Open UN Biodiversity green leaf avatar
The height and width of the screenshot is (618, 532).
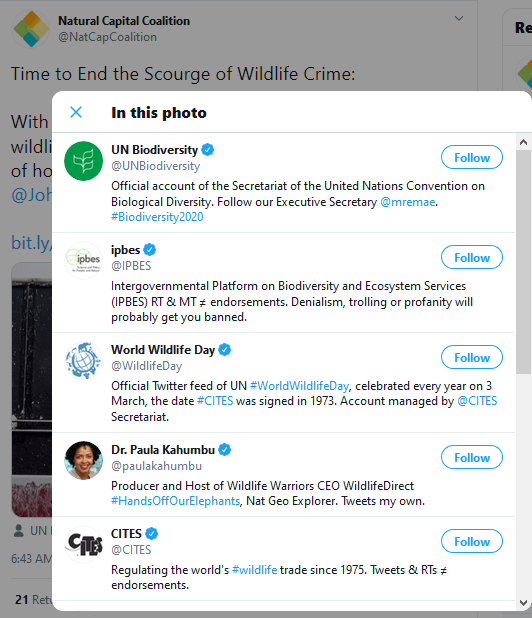[84, 161]
